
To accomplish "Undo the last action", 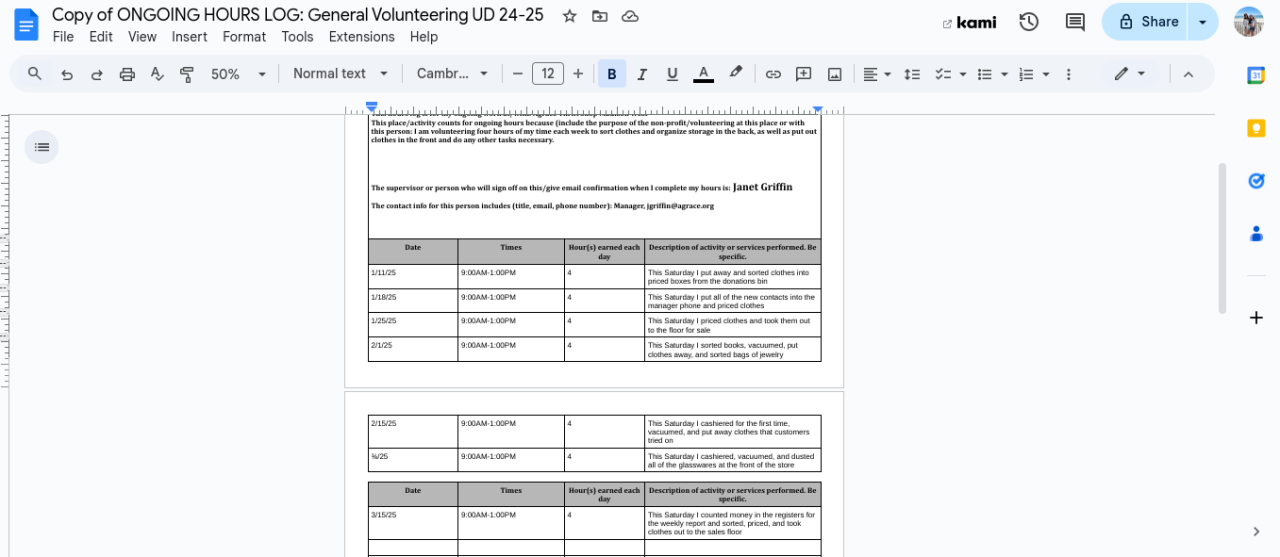I will (x=66, y=74).
